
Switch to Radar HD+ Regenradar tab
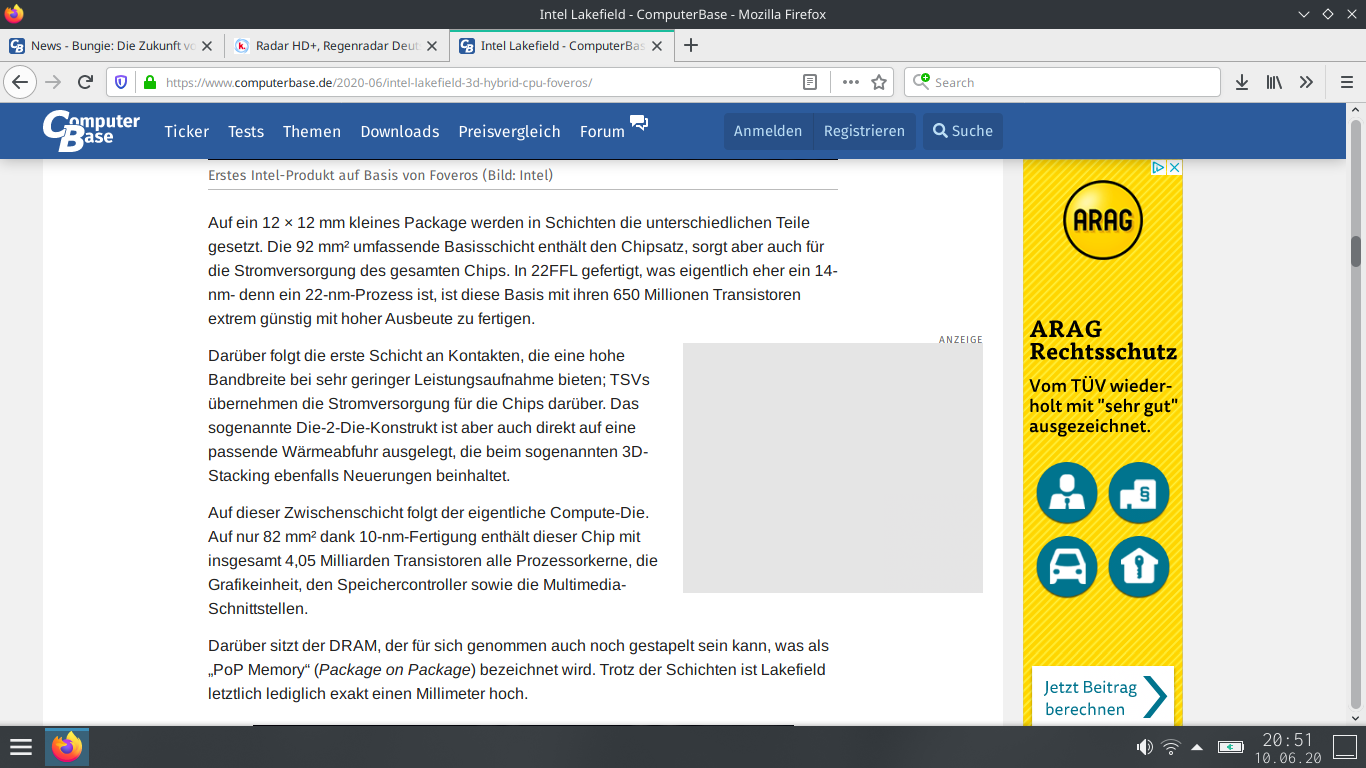point(337,45)
